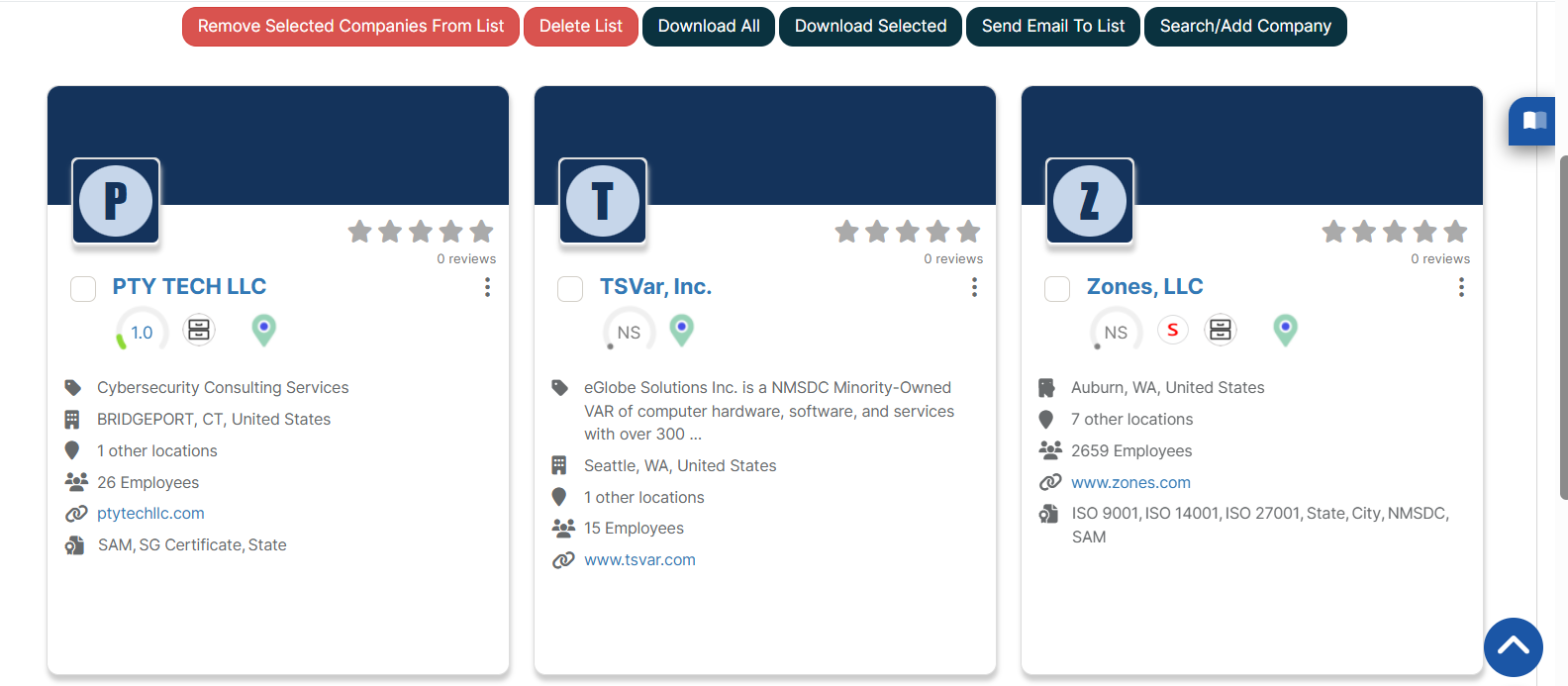The image size is (1568, 686).
Task: Click '0 reviews' on TSVar, Inc. card
Action: click(x=953, y=259)
